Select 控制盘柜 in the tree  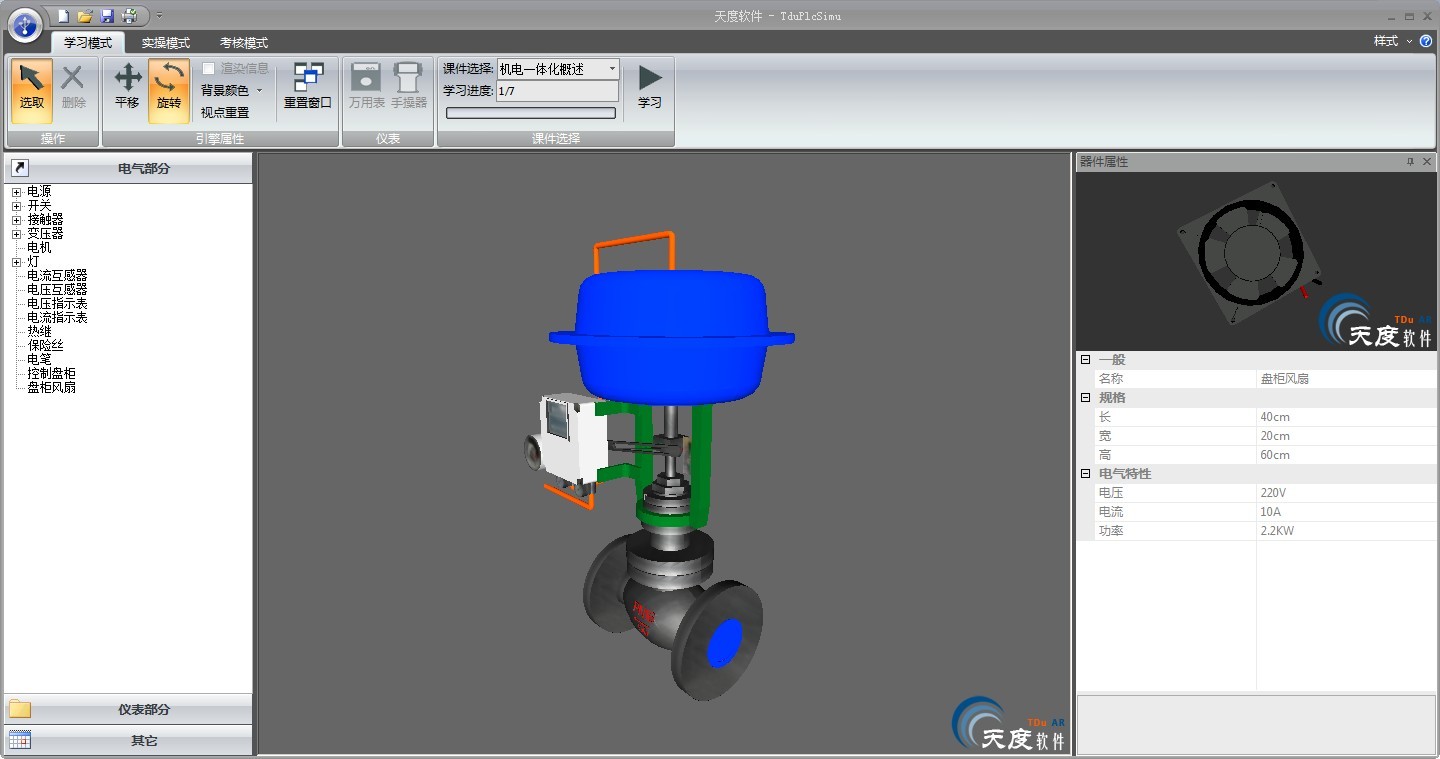[x=51, y=373]
